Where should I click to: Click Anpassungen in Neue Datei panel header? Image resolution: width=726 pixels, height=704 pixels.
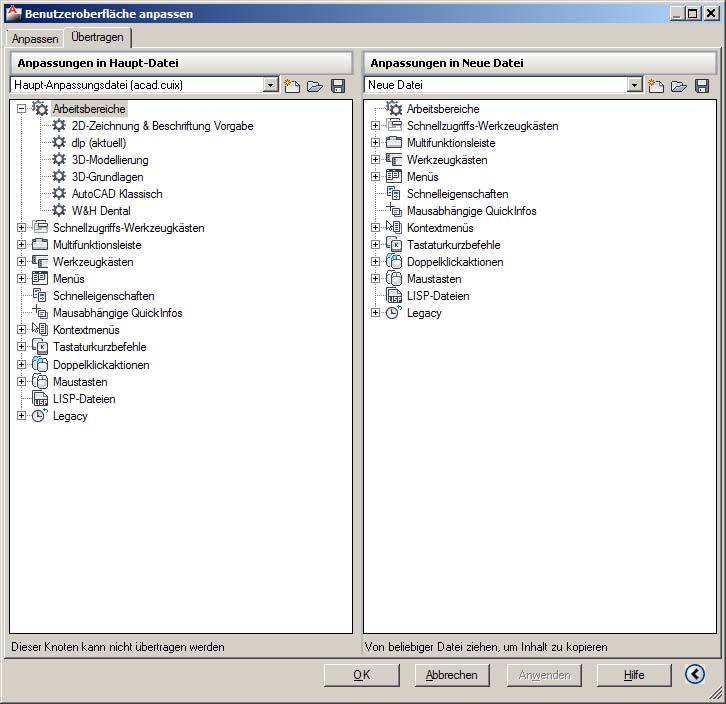coord(540,63)
